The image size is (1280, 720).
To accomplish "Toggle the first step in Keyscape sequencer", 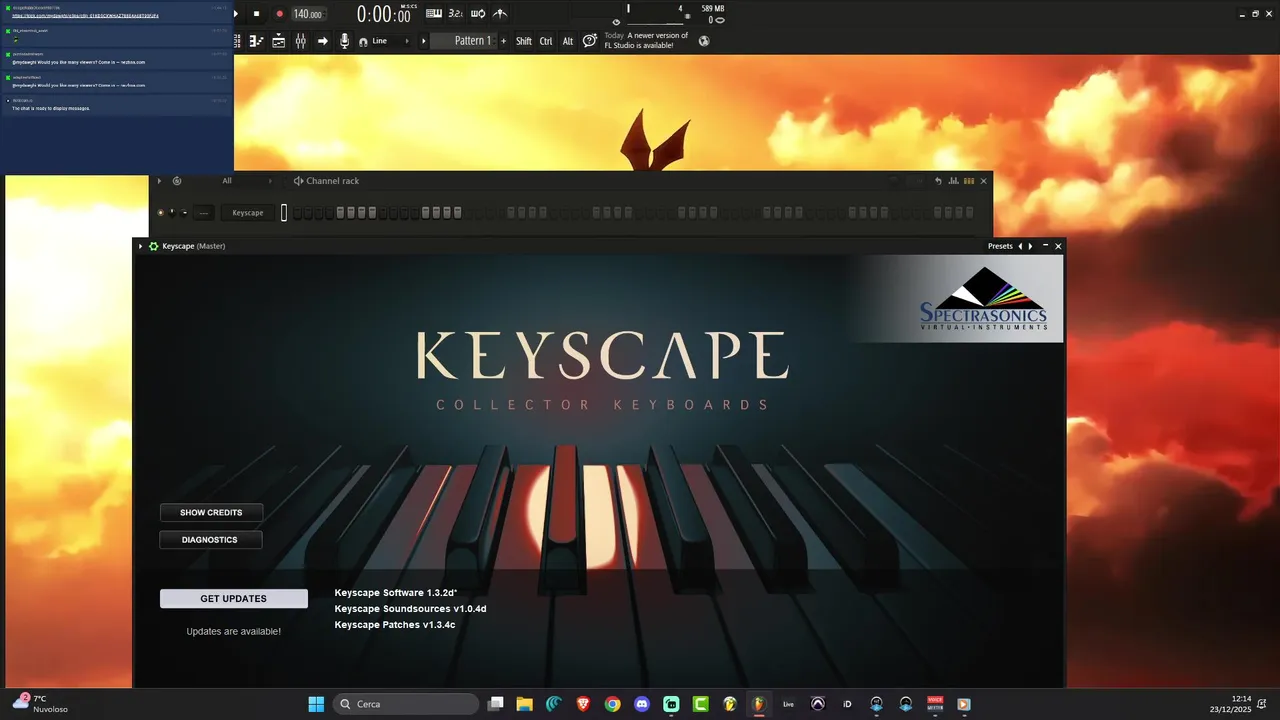I will tap(298, 212).
